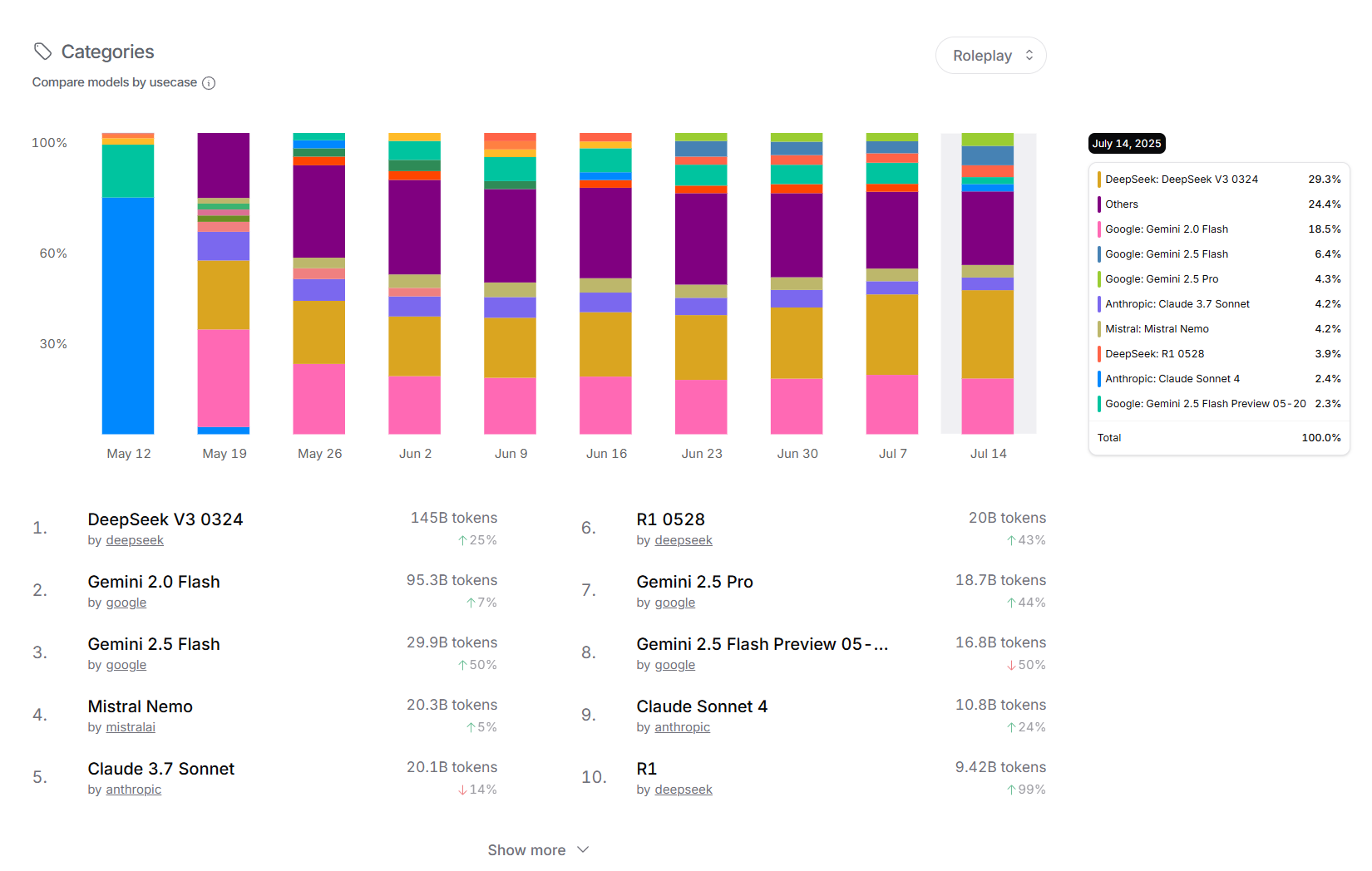Select the Jun 30 chart bar
Viewport: 1372px width, 871px height.
coord(797,283)
